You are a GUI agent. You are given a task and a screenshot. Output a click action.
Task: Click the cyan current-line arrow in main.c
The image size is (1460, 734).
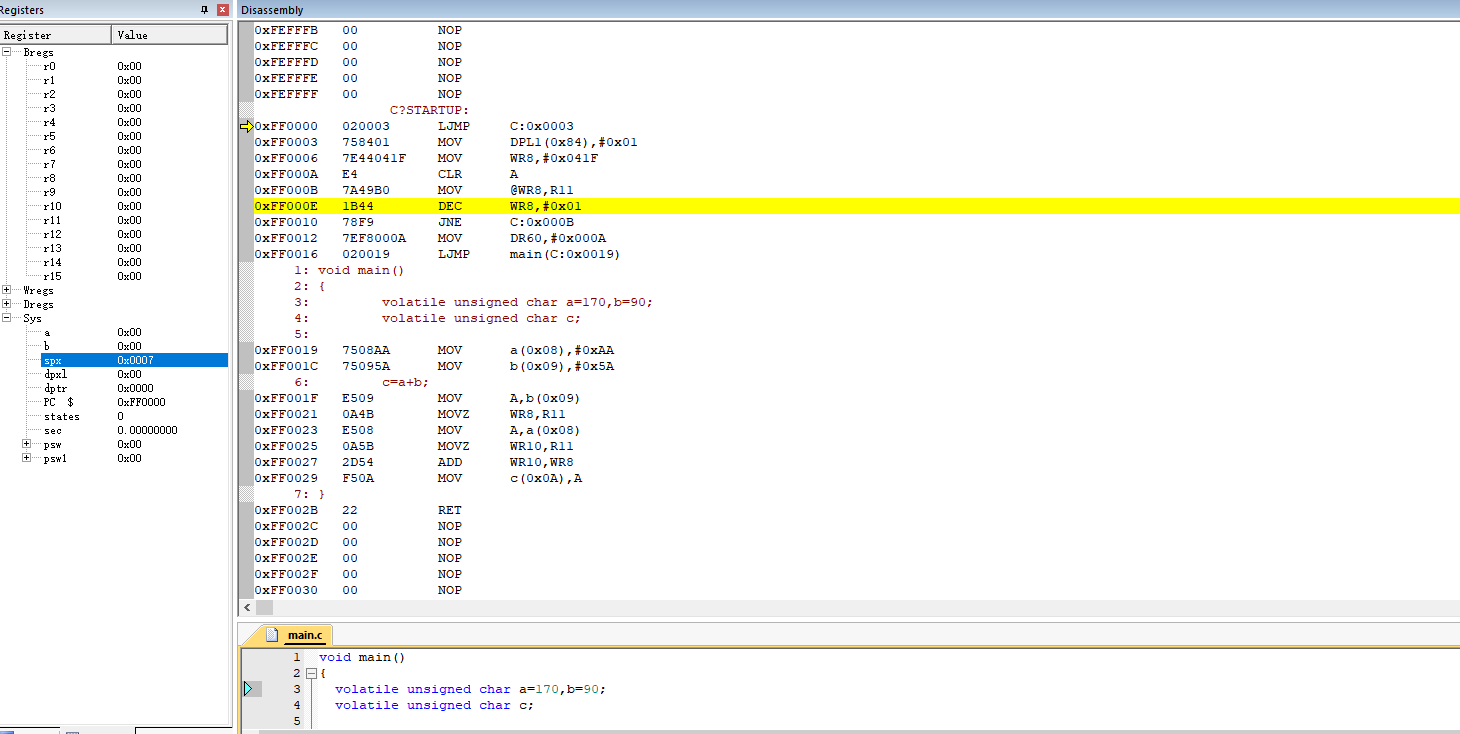[x=248, y=688]
